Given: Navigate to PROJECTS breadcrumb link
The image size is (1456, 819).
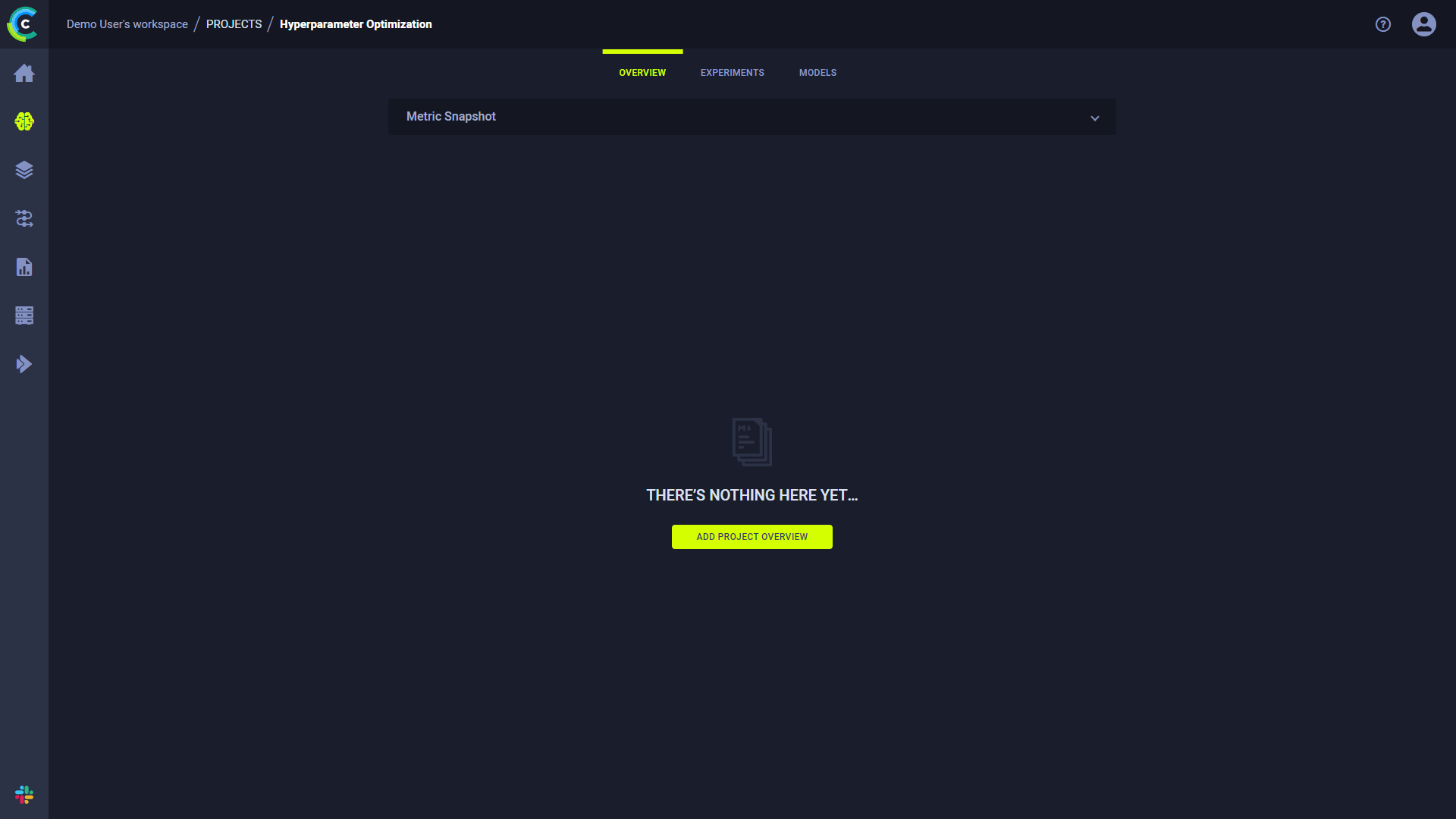Looking at the screenshot, I should coord(234,24).
